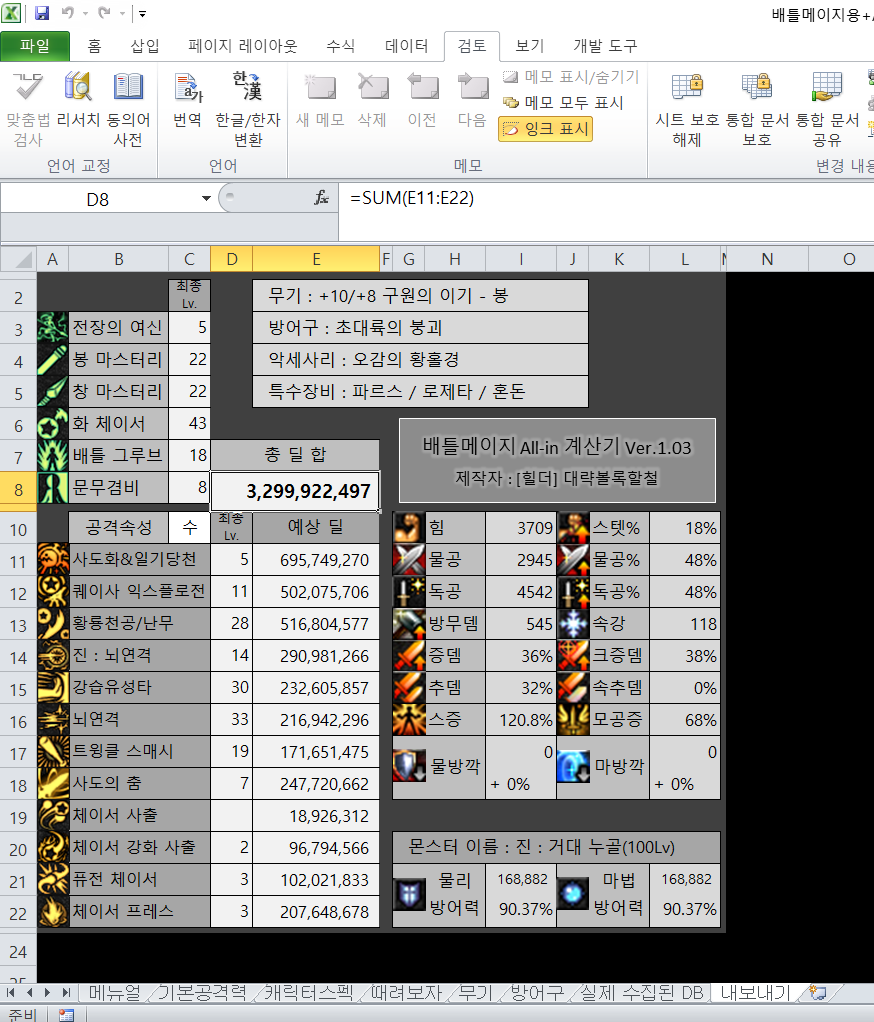Click the next sheet navigation arrow
Screen dimensions: 874x1022
pos(48,993)
